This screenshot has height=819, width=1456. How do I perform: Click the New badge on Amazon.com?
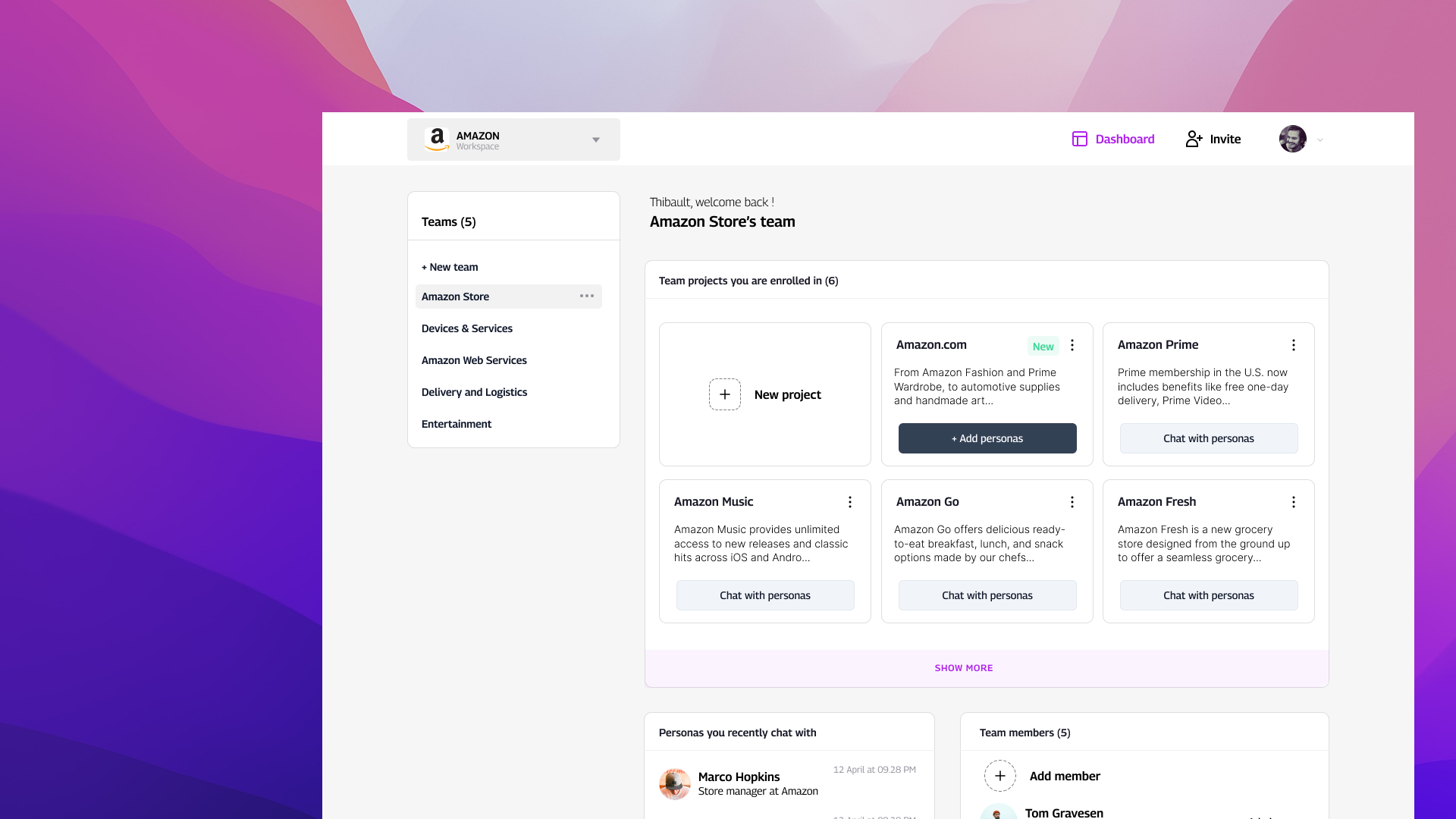coord(1043,346)
